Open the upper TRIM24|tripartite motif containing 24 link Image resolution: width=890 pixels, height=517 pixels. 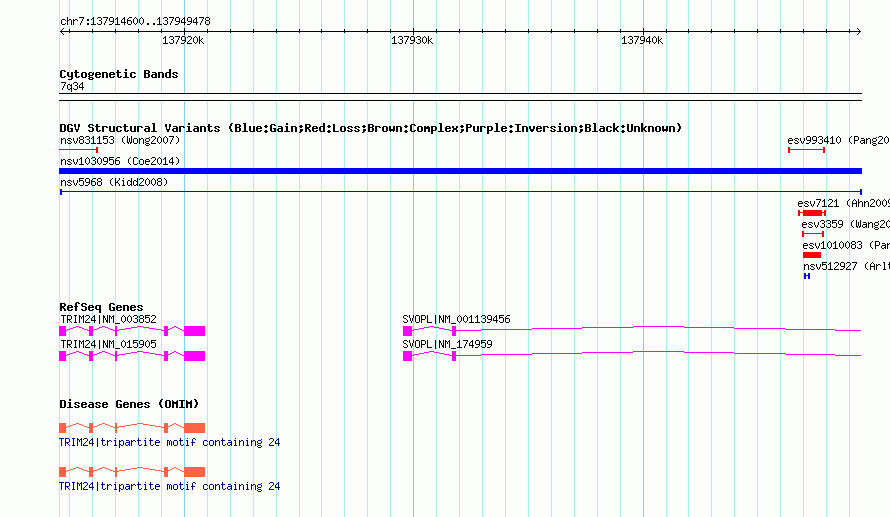coord(170,442)
